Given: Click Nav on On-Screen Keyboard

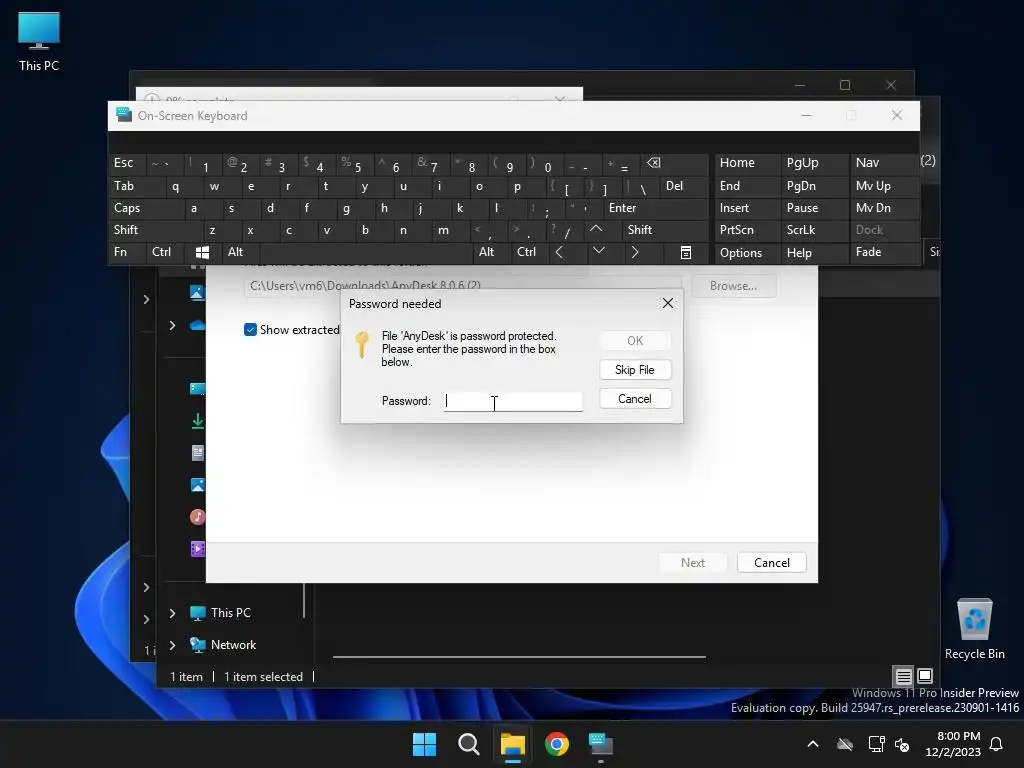Looking at the screenshot, I should tap(884, 163).
